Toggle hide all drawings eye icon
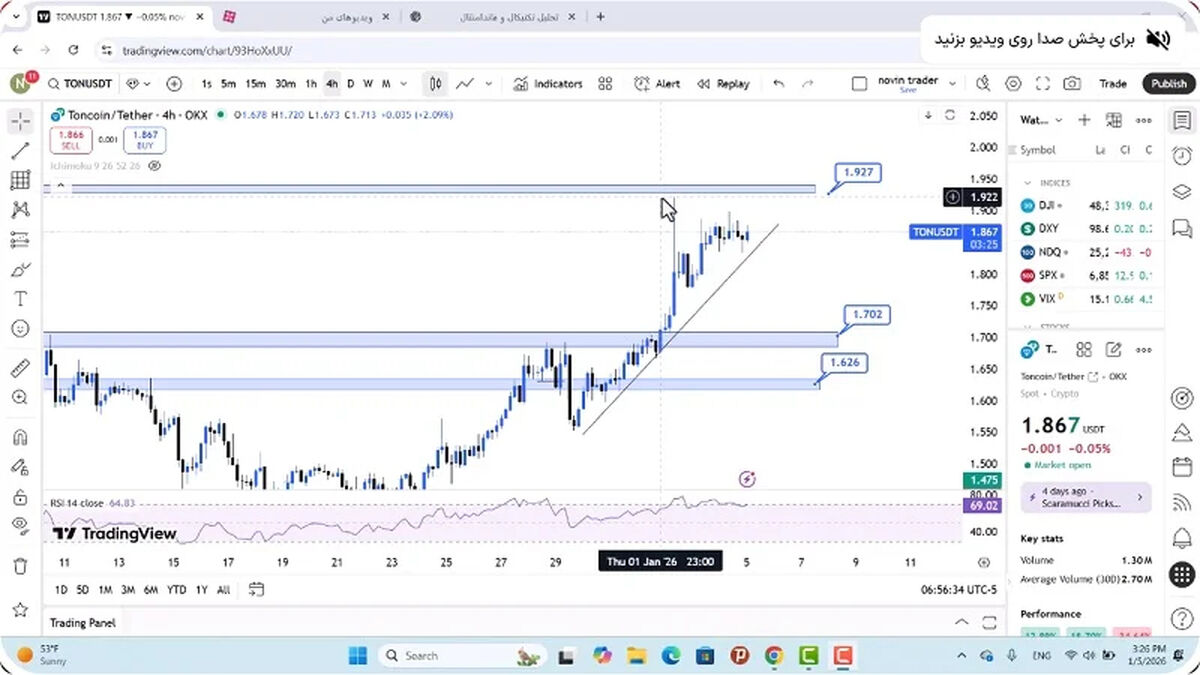 [x=20, y=525]
